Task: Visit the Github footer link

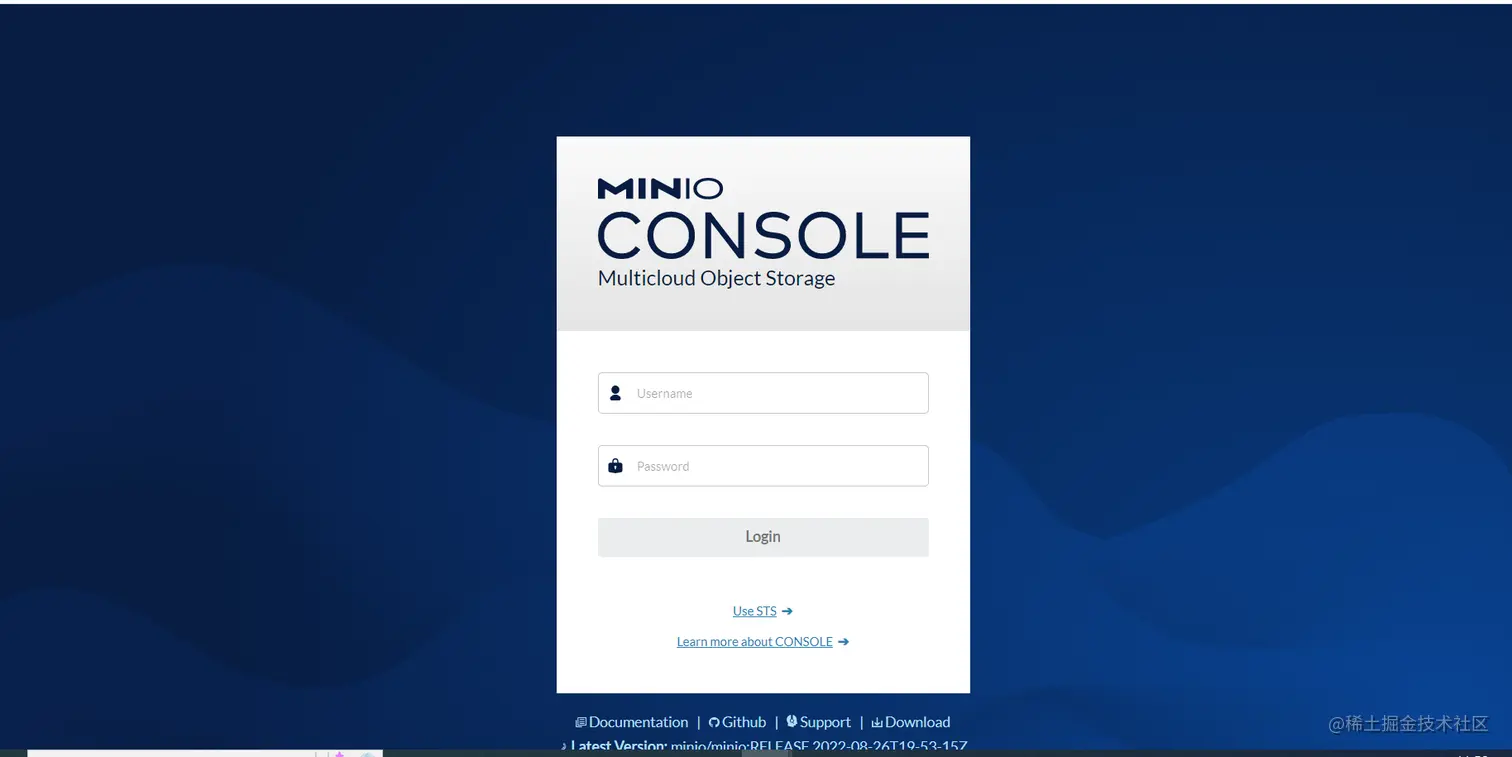Action: (x=744, y=722)
